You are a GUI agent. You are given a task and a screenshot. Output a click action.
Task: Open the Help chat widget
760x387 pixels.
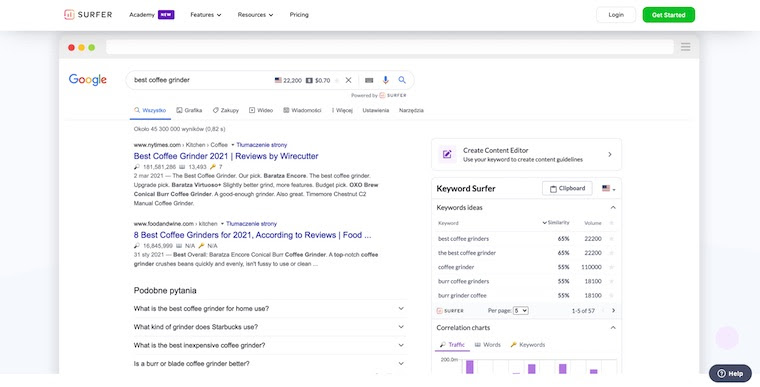coord(730,373)
